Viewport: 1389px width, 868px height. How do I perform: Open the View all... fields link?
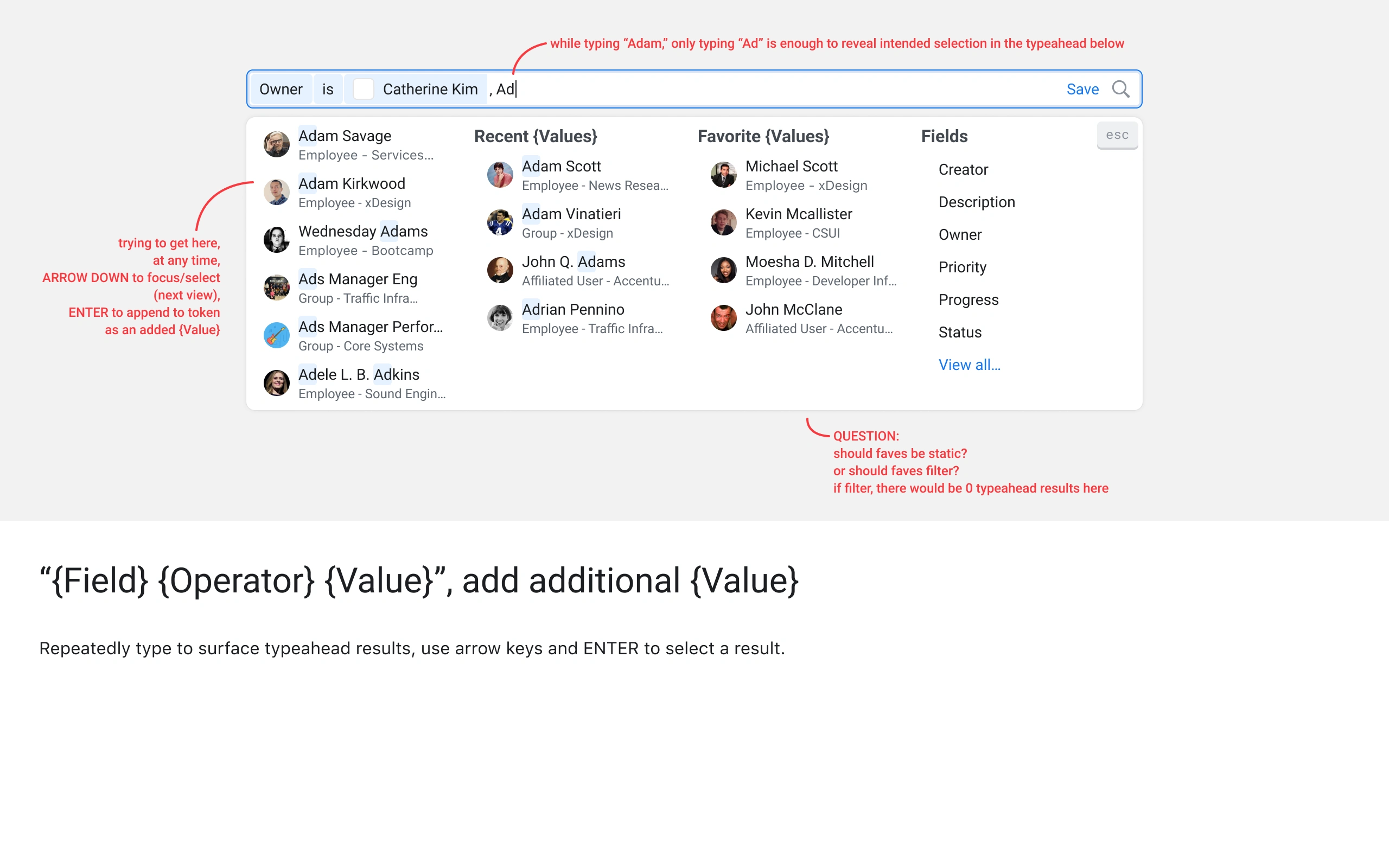969,365
